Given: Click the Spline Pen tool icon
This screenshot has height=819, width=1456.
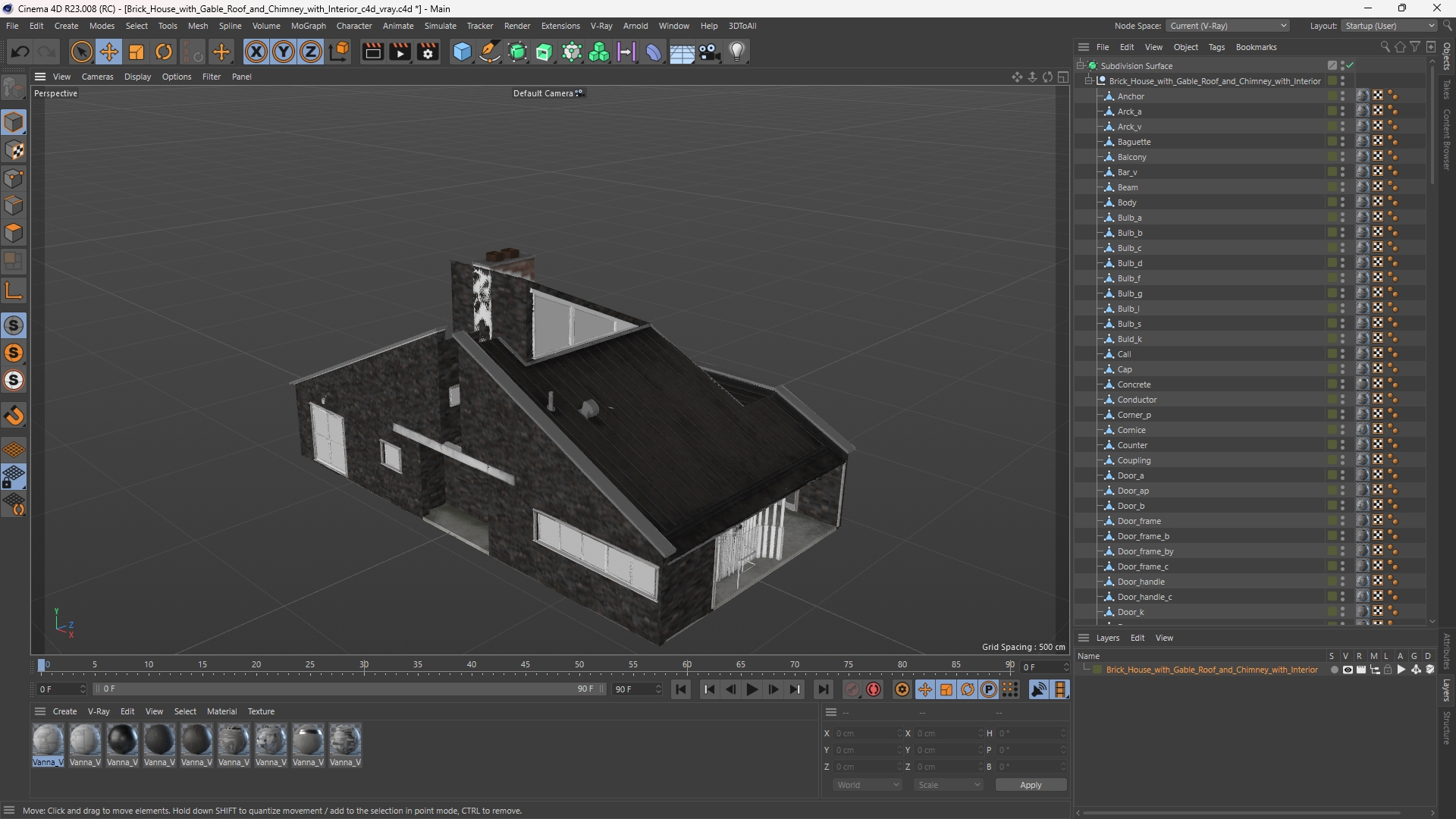Looking at the screenshot, I should (490, 52).
